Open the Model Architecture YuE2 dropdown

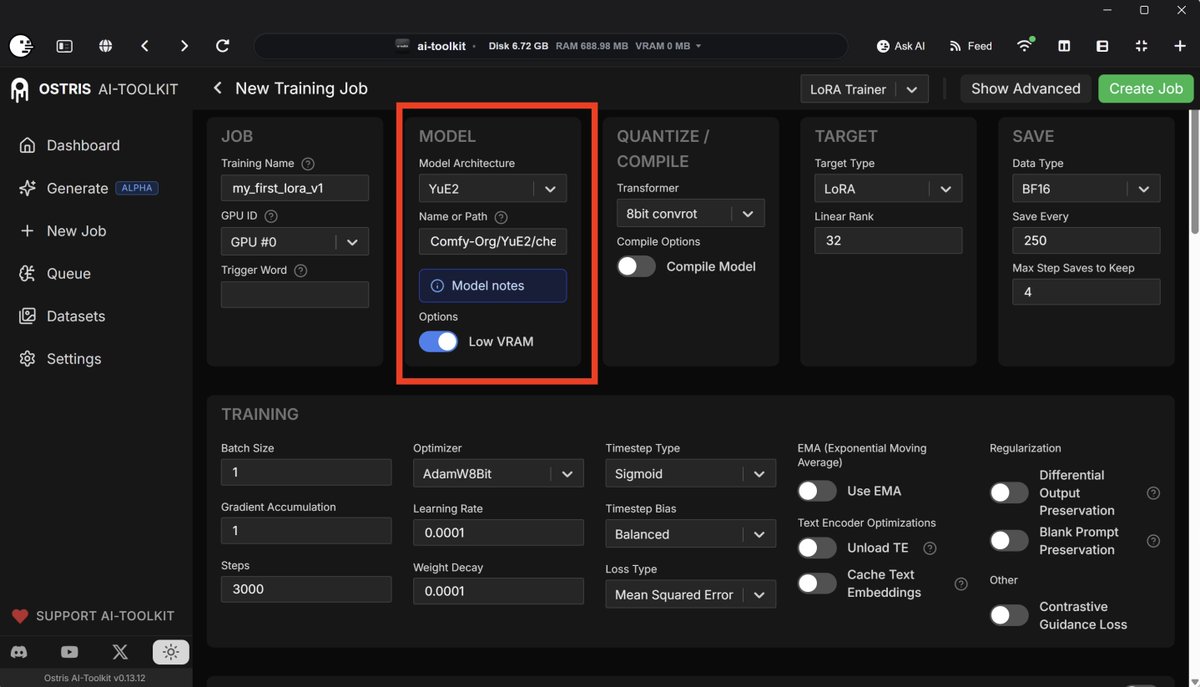(x=493, y=188)
